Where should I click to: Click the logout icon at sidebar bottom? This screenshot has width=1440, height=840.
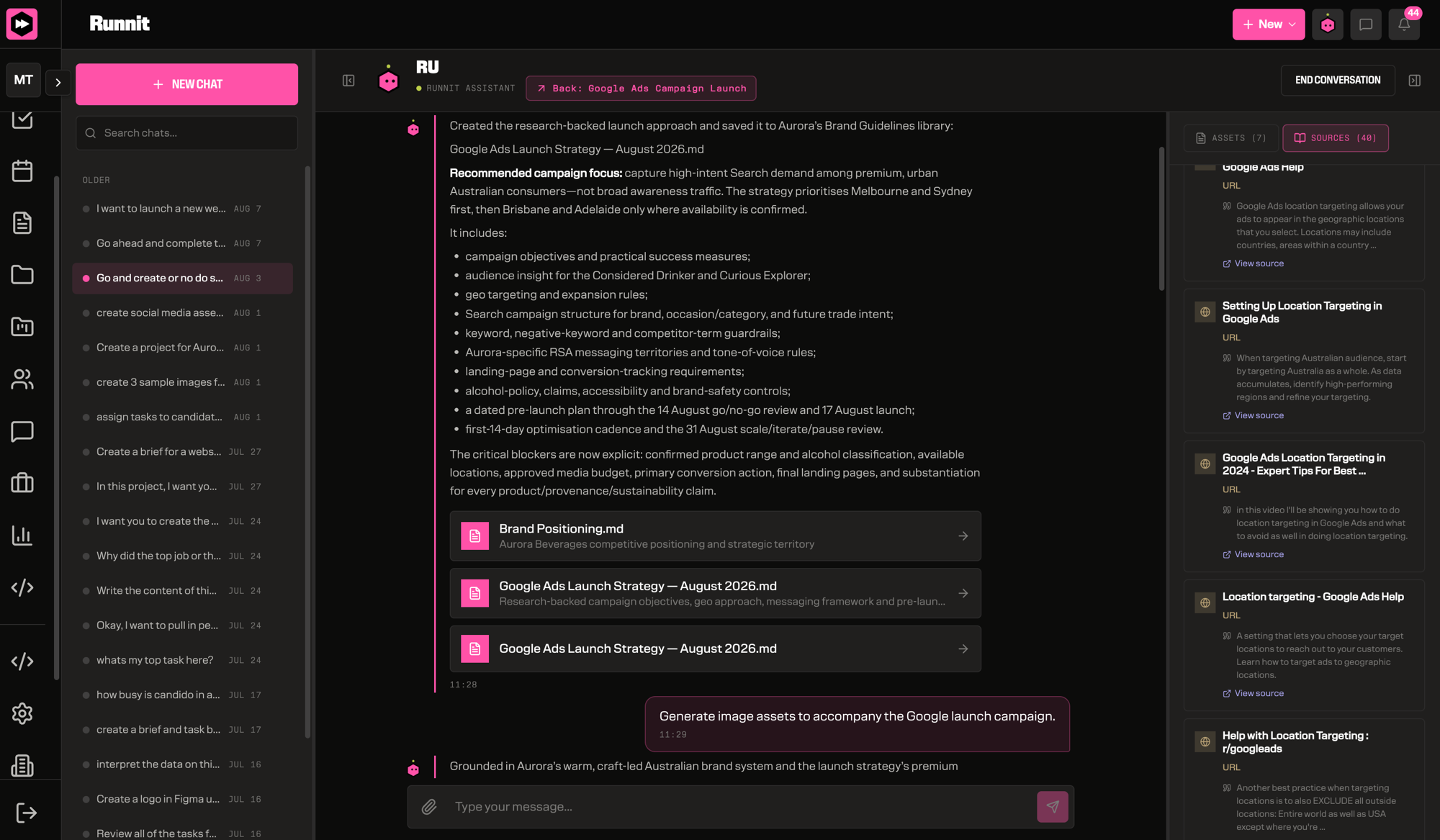point(26,813)
